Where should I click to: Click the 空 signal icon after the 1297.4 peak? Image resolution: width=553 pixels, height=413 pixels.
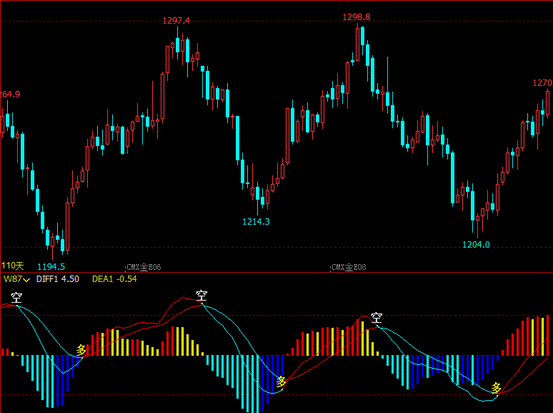coord(202,296)
